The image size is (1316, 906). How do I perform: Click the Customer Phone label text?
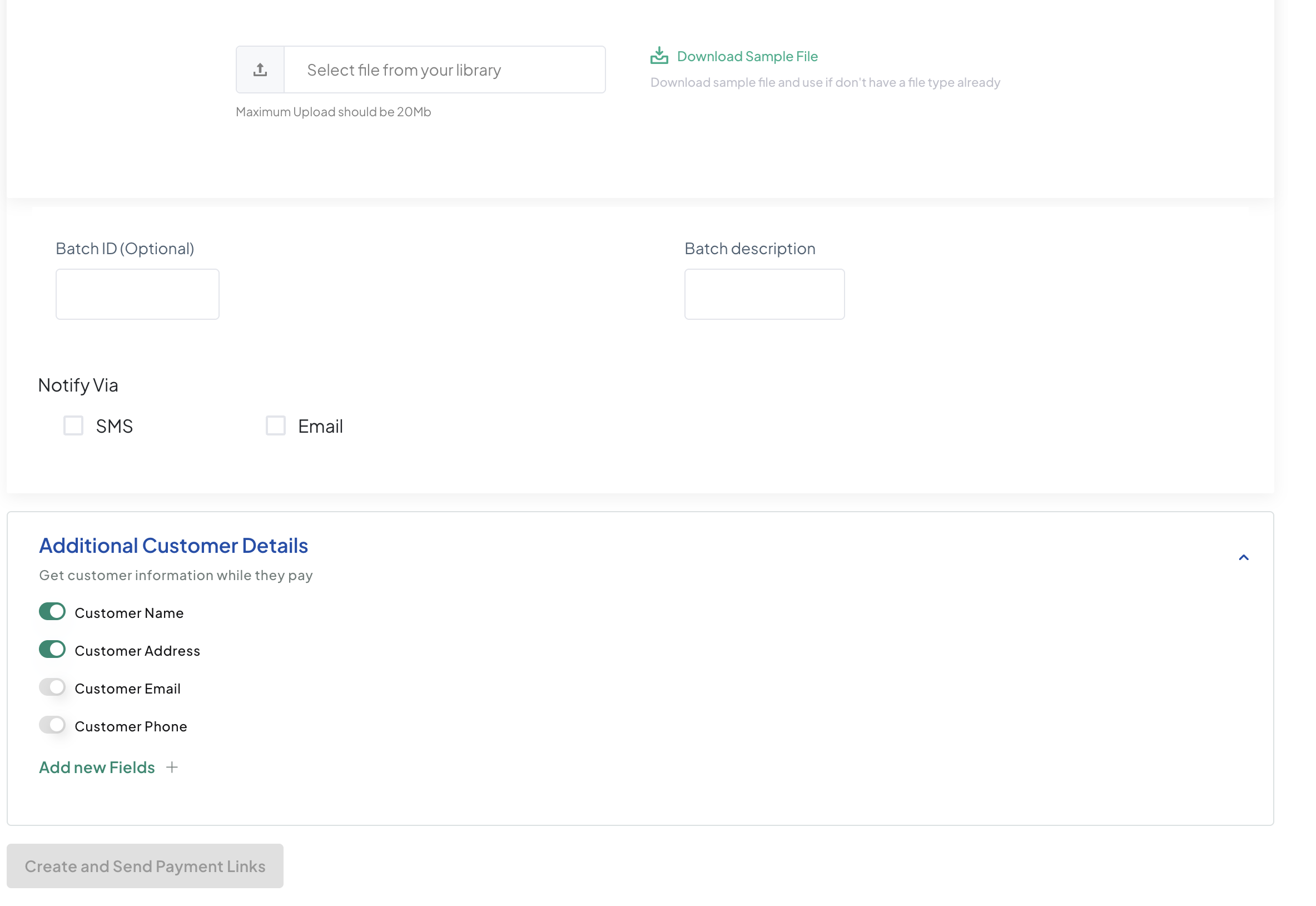point(131,726)
